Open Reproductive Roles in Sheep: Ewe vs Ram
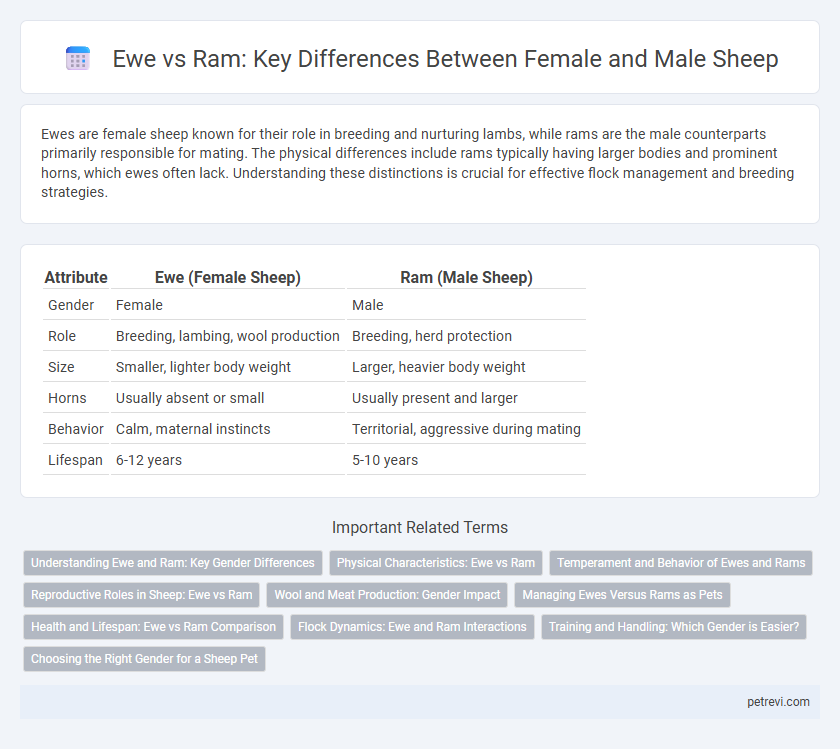 (141, 595)
